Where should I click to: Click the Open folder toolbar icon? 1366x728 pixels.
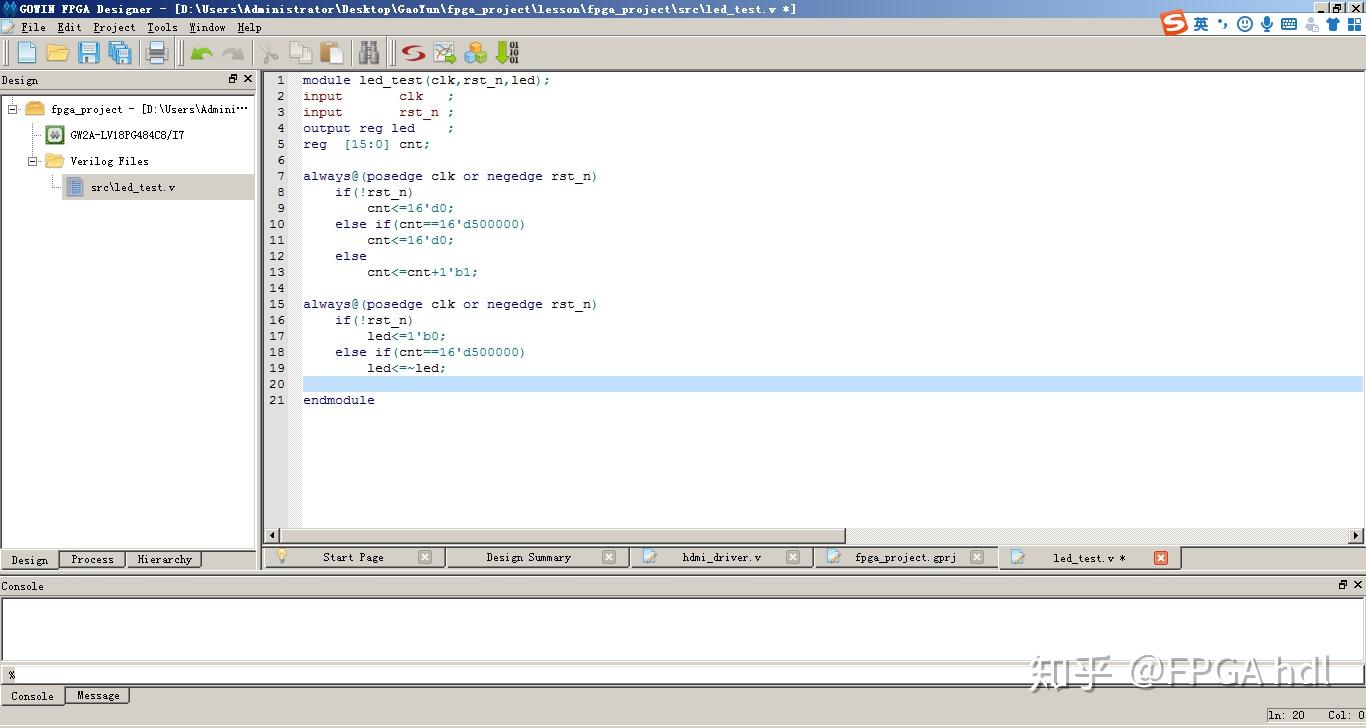coord(58,53)
